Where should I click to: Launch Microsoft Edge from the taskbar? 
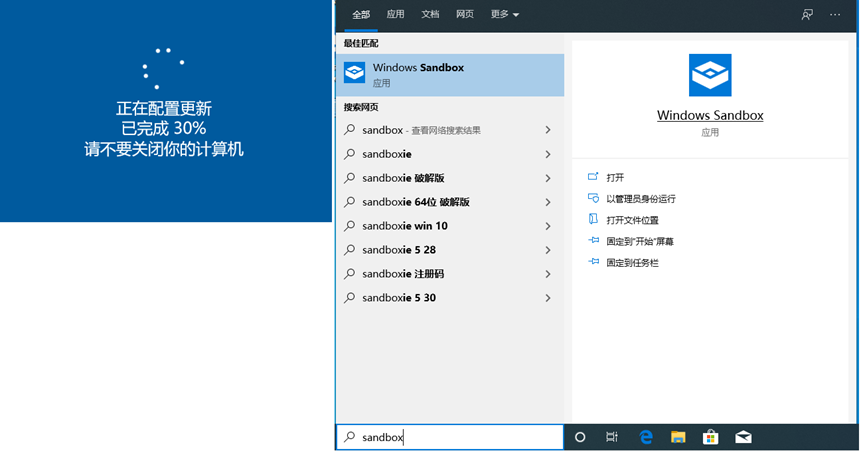646,438
